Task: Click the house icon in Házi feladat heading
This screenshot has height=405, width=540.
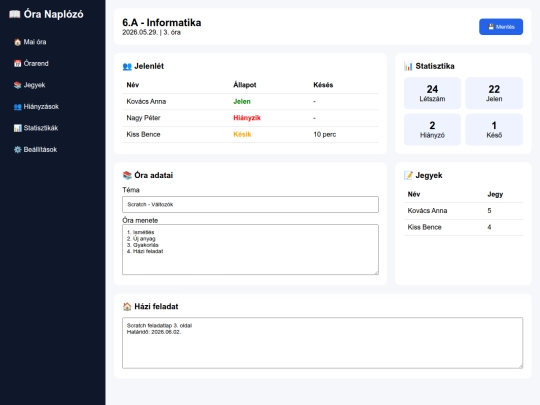Action: tap(127, 307)
